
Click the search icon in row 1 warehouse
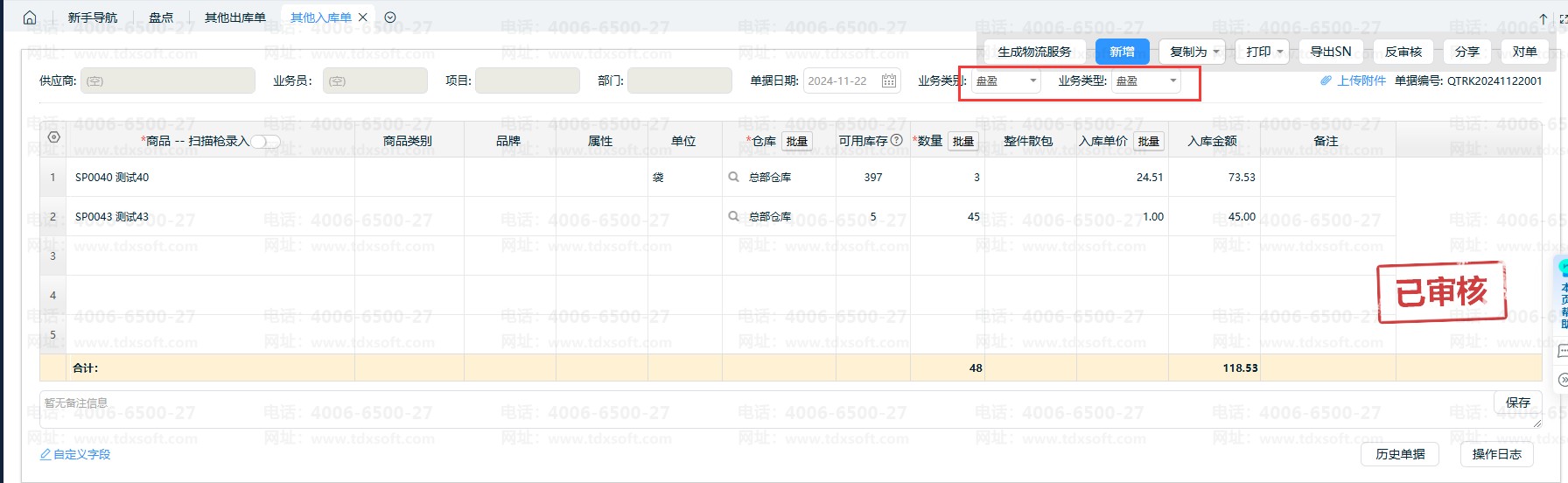click(733, 177)
